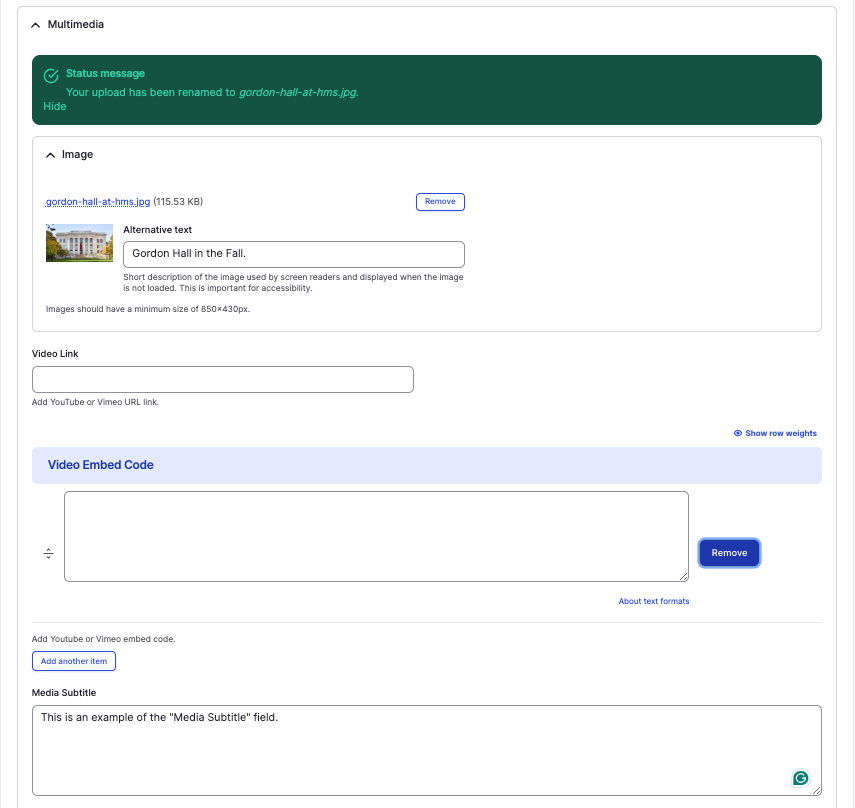This screenshot has height=808, width=855.
Task: Click inside the Video Embed Code textarea
Action: (376, 536)
